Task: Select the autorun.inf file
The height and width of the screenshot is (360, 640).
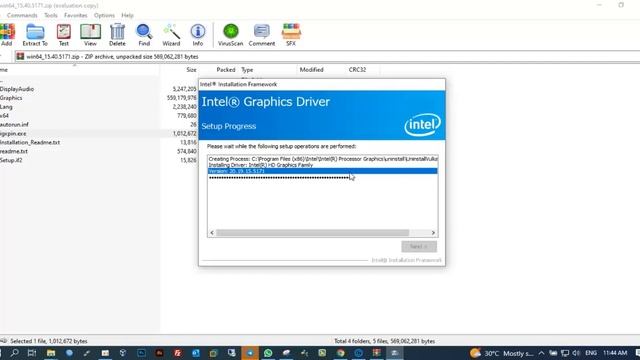Action: [x=14, y=124]
